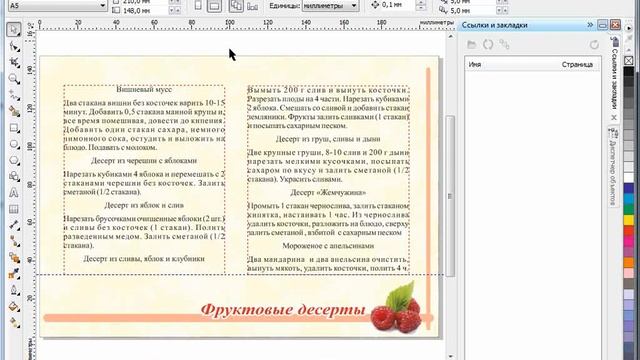Select the Blend effects tool
This screenshot has width=640, height=360.
13,258
